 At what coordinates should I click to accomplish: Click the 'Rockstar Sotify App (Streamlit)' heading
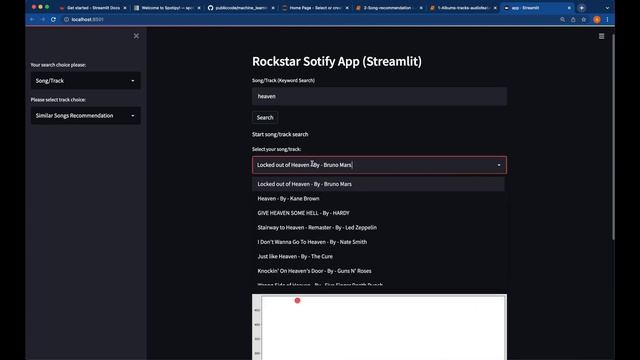[x=337, y=61]
